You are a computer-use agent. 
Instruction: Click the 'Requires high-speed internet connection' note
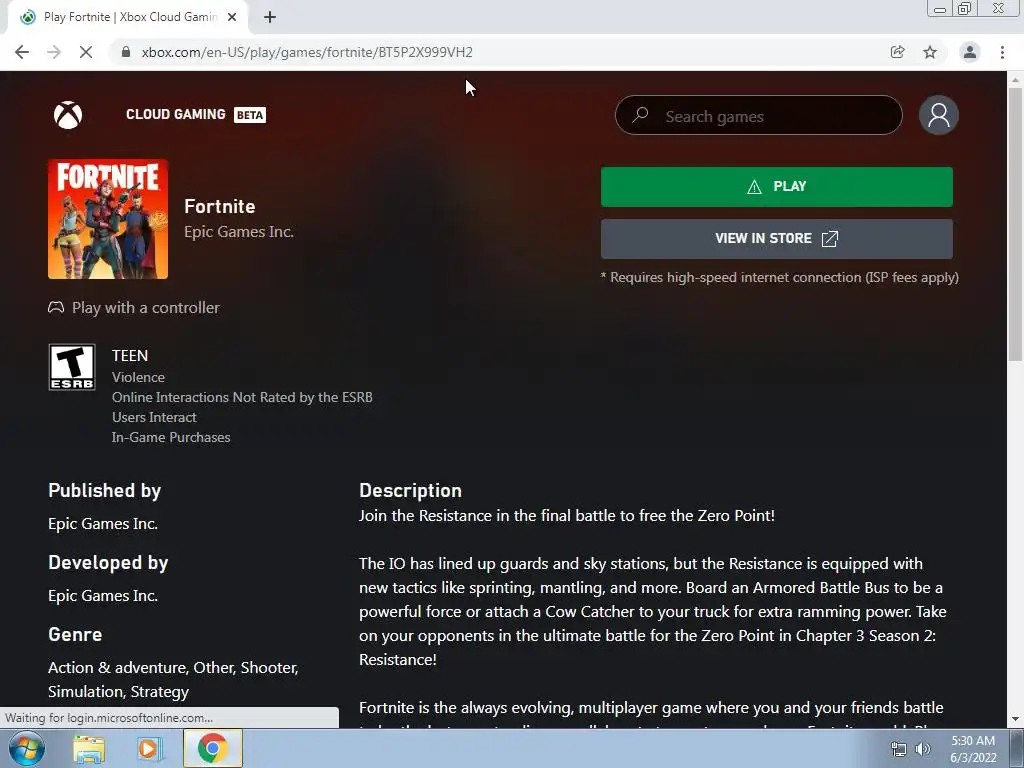coord(780,278)
